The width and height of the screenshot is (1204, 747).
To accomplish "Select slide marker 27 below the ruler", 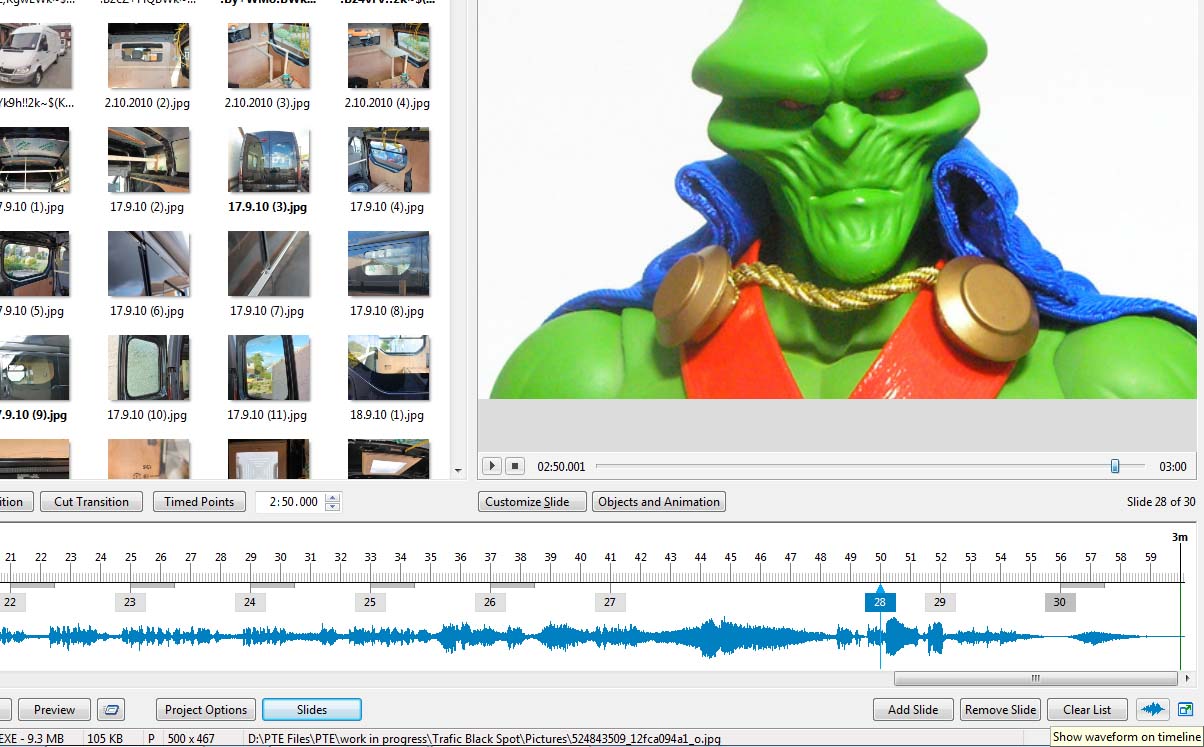I will (x=610, y=602).
